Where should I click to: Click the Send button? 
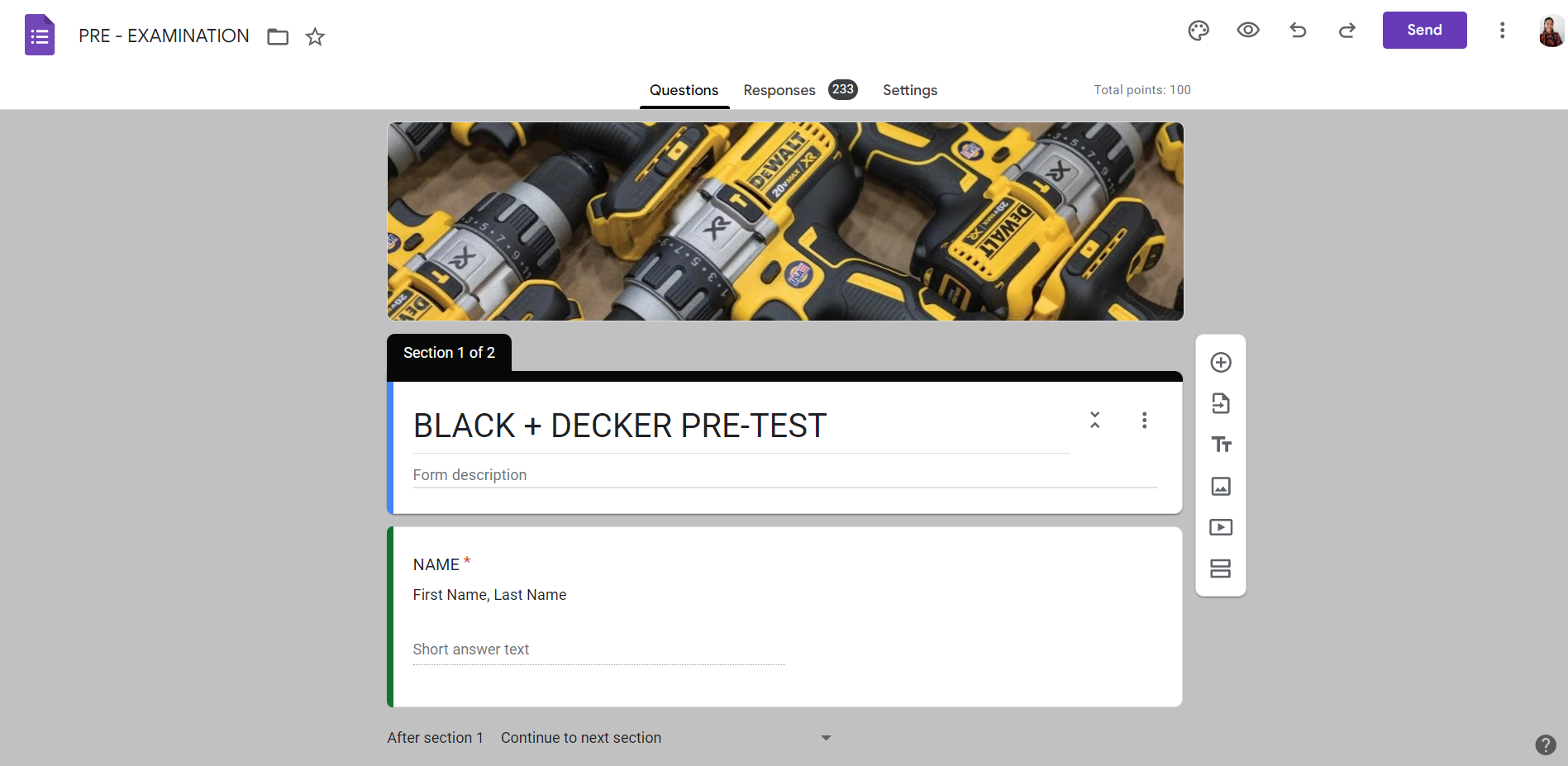1425,30
